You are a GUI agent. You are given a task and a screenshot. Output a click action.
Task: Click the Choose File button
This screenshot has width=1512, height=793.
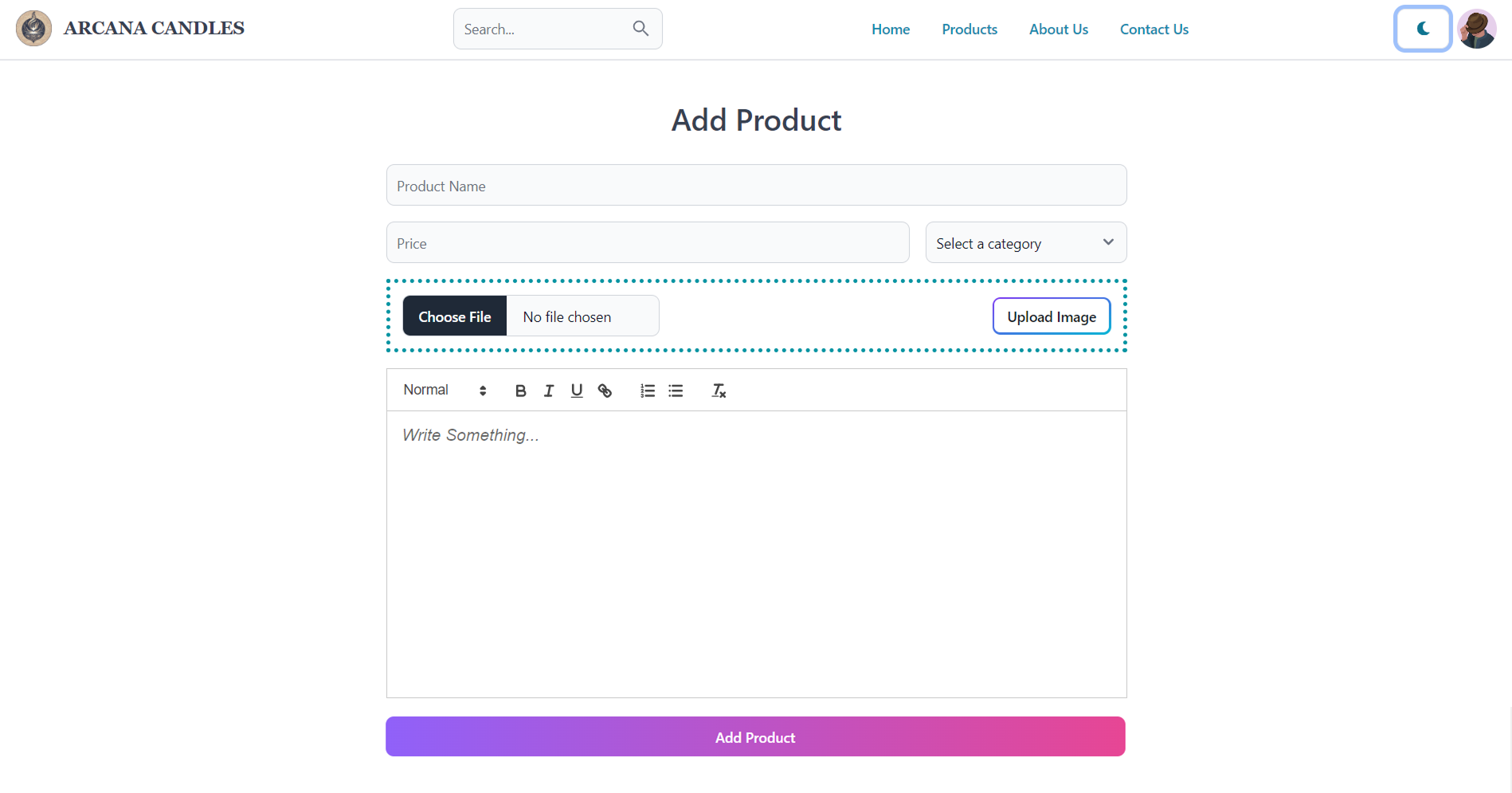(x=455, y=316)
